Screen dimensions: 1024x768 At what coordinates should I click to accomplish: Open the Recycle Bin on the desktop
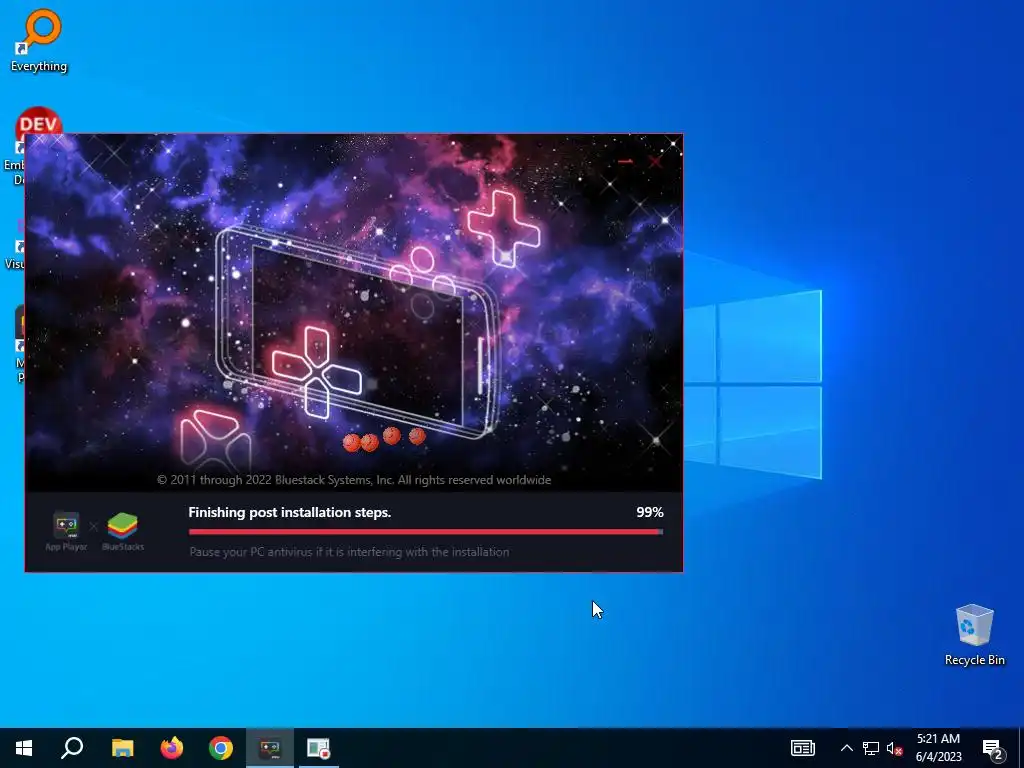[974, 635]
